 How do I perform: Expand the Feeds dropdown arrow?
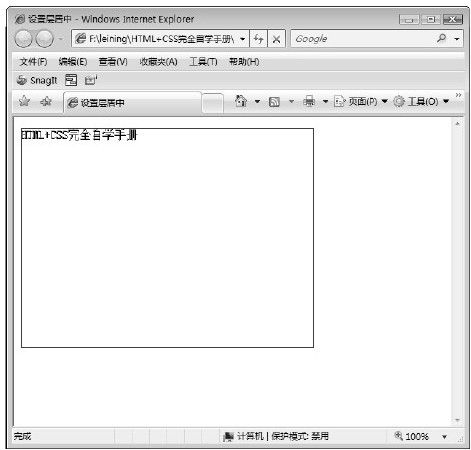(291, 101)
